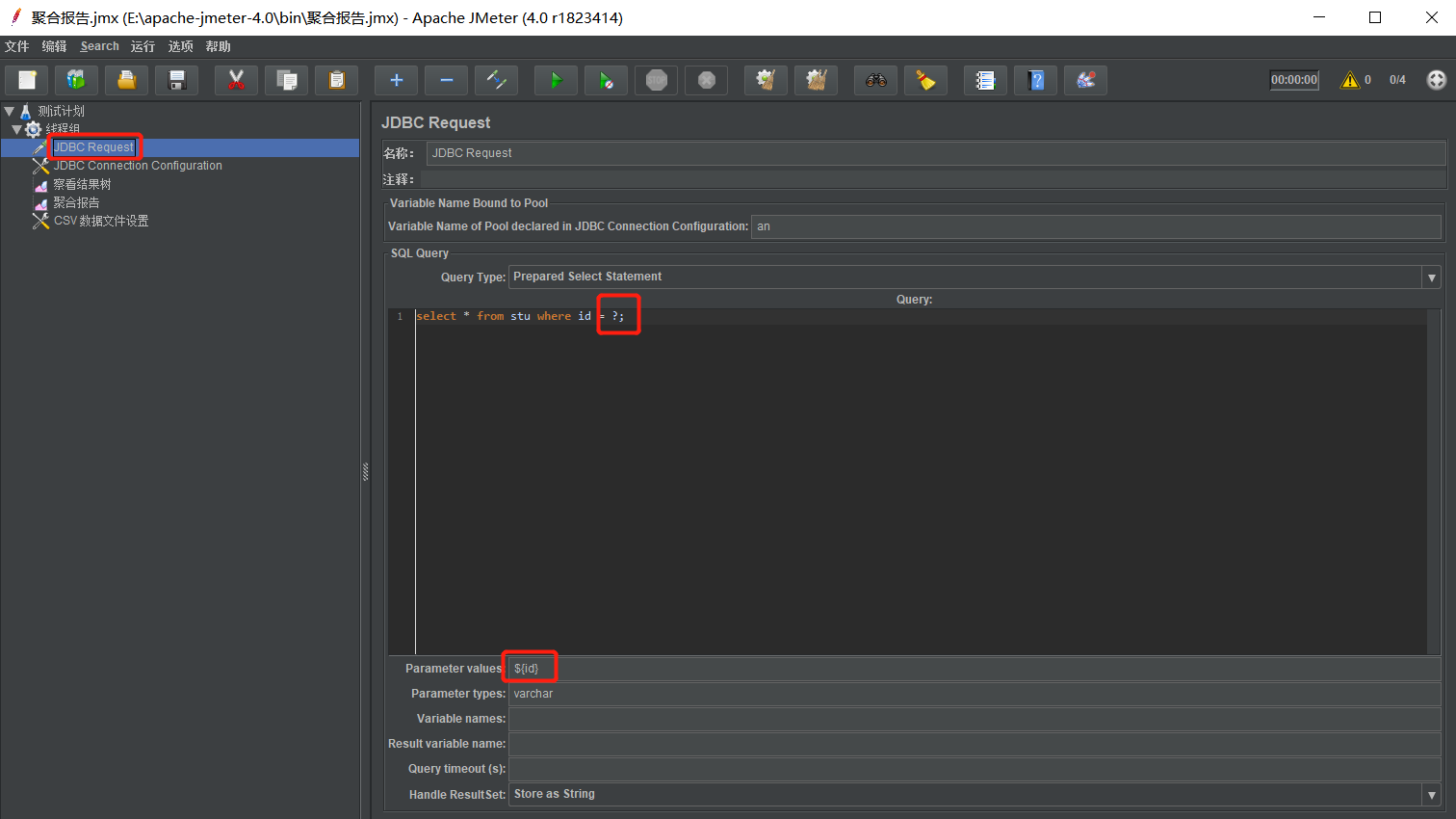Screen dimensions: 1456x819
Task: Click the 名称 name field
Action: [x=936, y=153]
